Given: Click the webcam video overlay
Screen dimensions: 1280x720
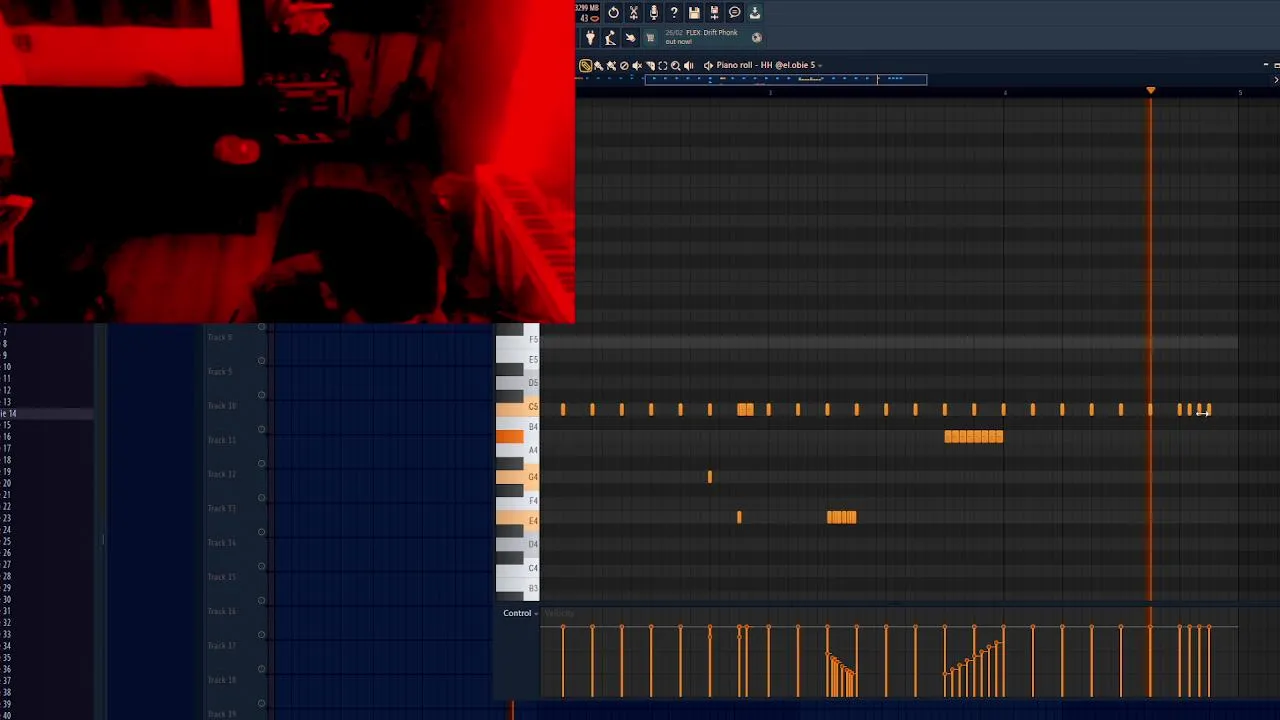Looking at the screenshot, I should 287,161.
